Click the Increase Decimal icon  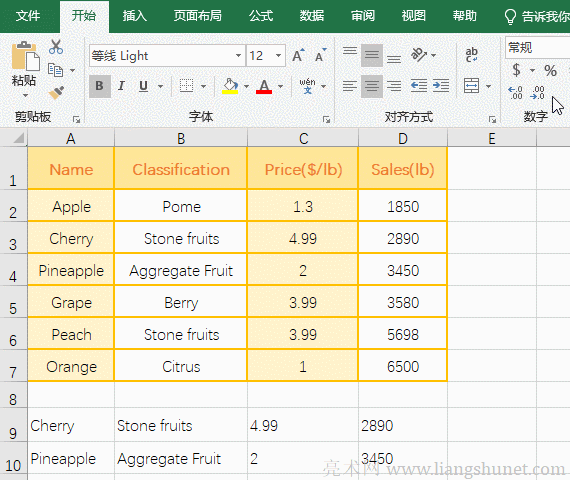515,93
